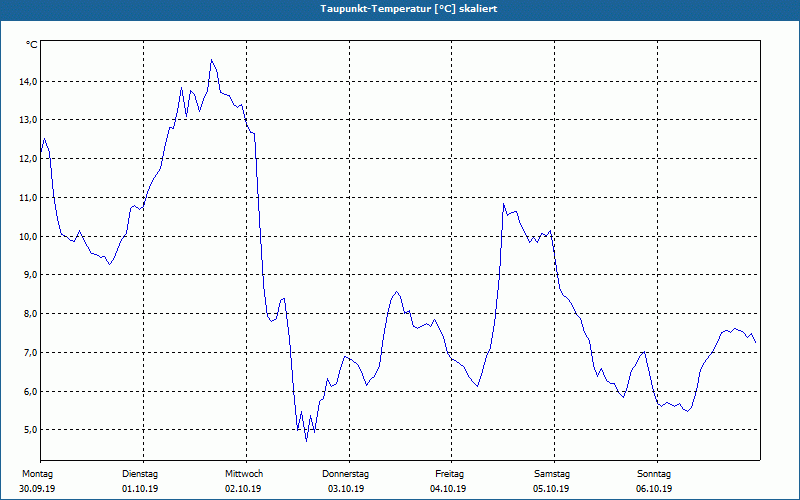Viewport: 800px width, 500px height.
Task: Select the 9,0 y-axis label
Action: (x=30, y=274)
